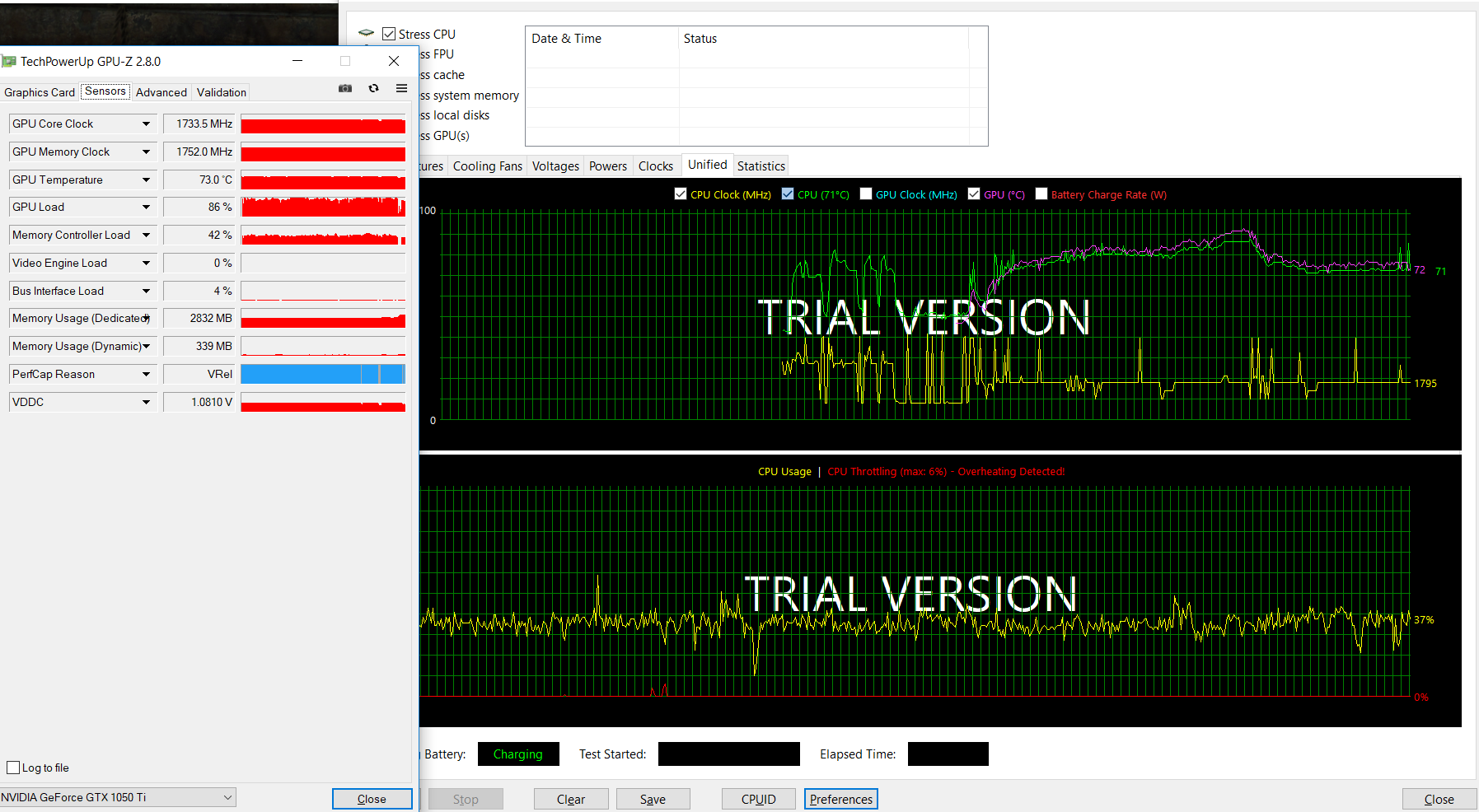Enable the GPU Clock (MHz) checkbox
Viewport: 1479px width, 812px height.
(x=866, y=194)
